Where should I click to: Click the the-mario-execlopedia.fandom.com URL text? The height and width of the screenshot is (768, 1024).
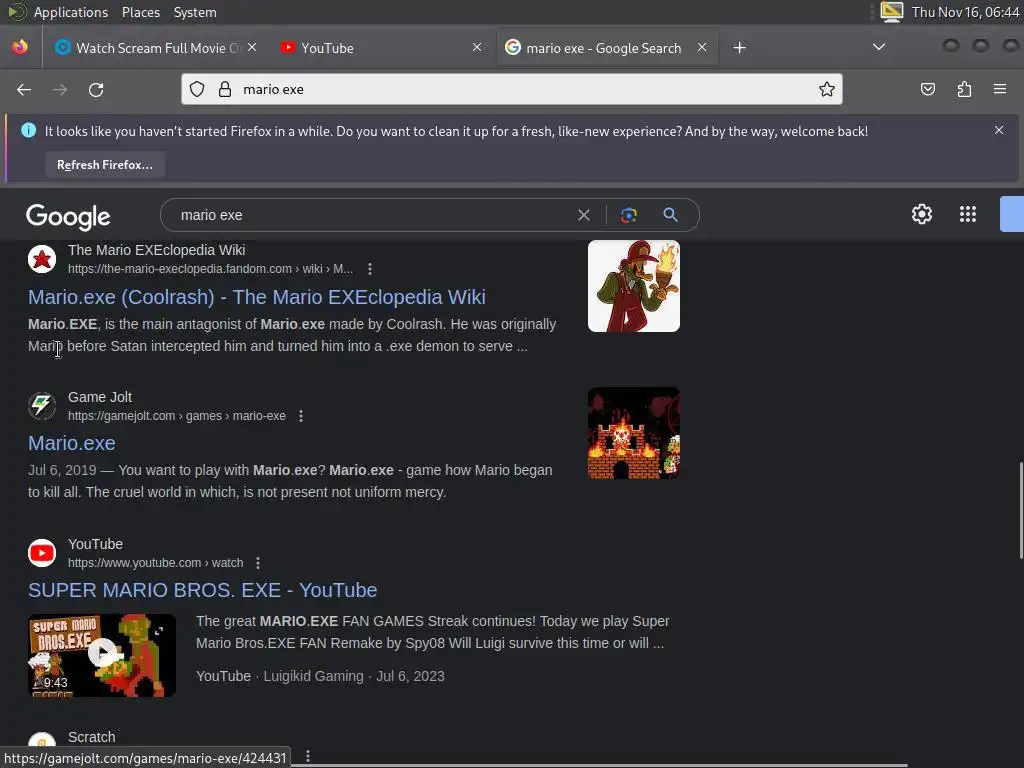click(210, 268)
